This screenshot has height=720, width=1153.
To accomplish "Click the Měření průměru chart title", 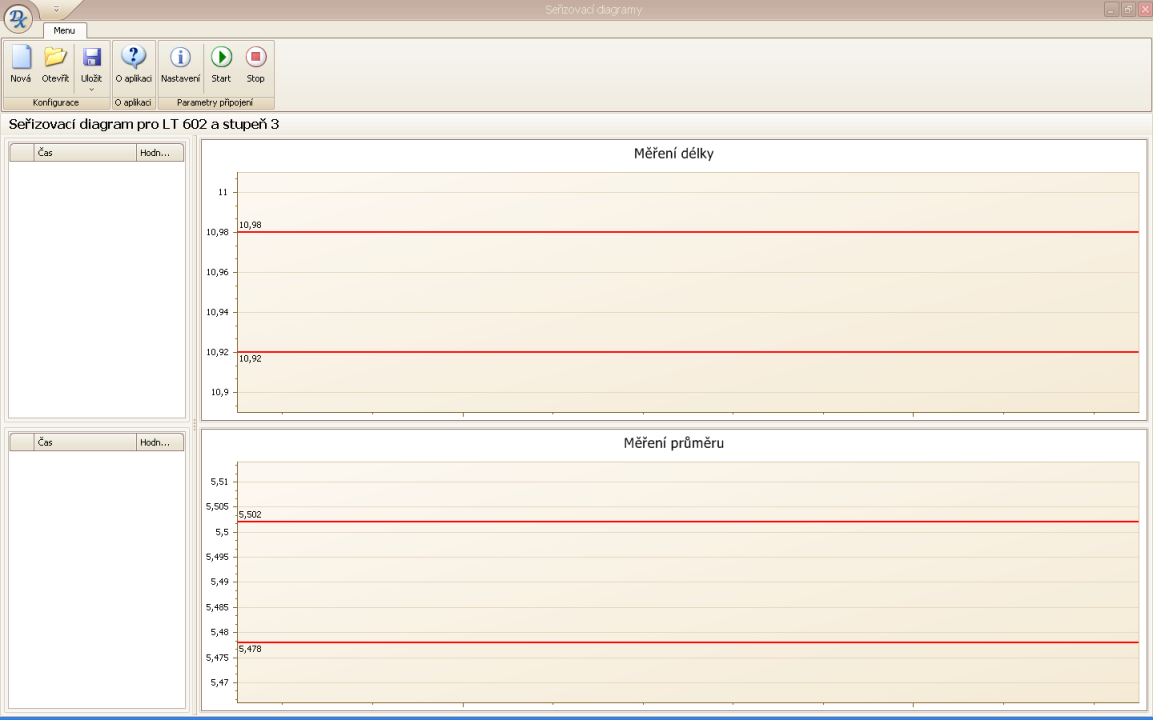I will [674, 443].
